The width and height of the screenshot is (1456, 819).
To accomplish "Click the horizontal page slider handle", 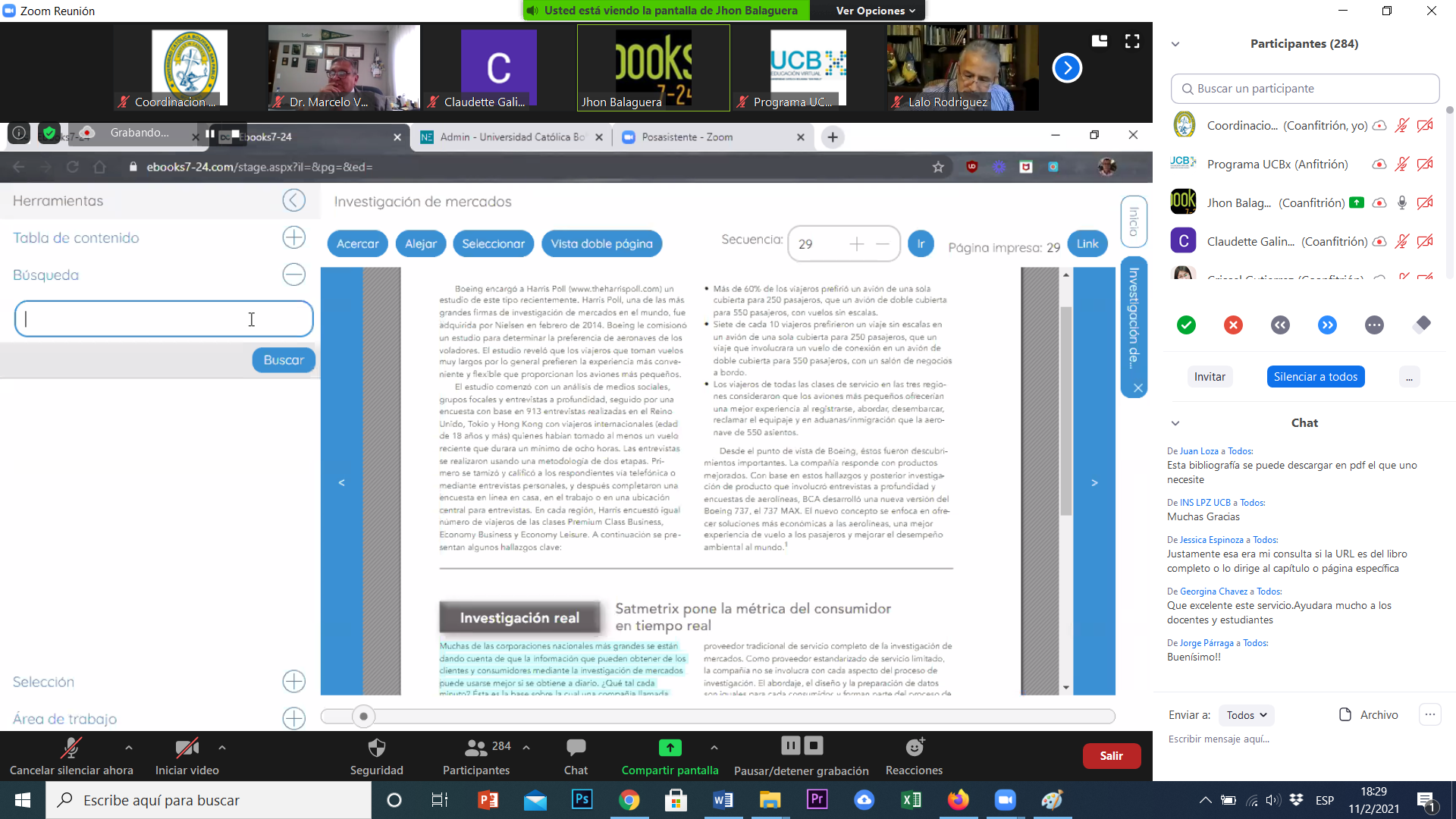I will pos(363,716).
